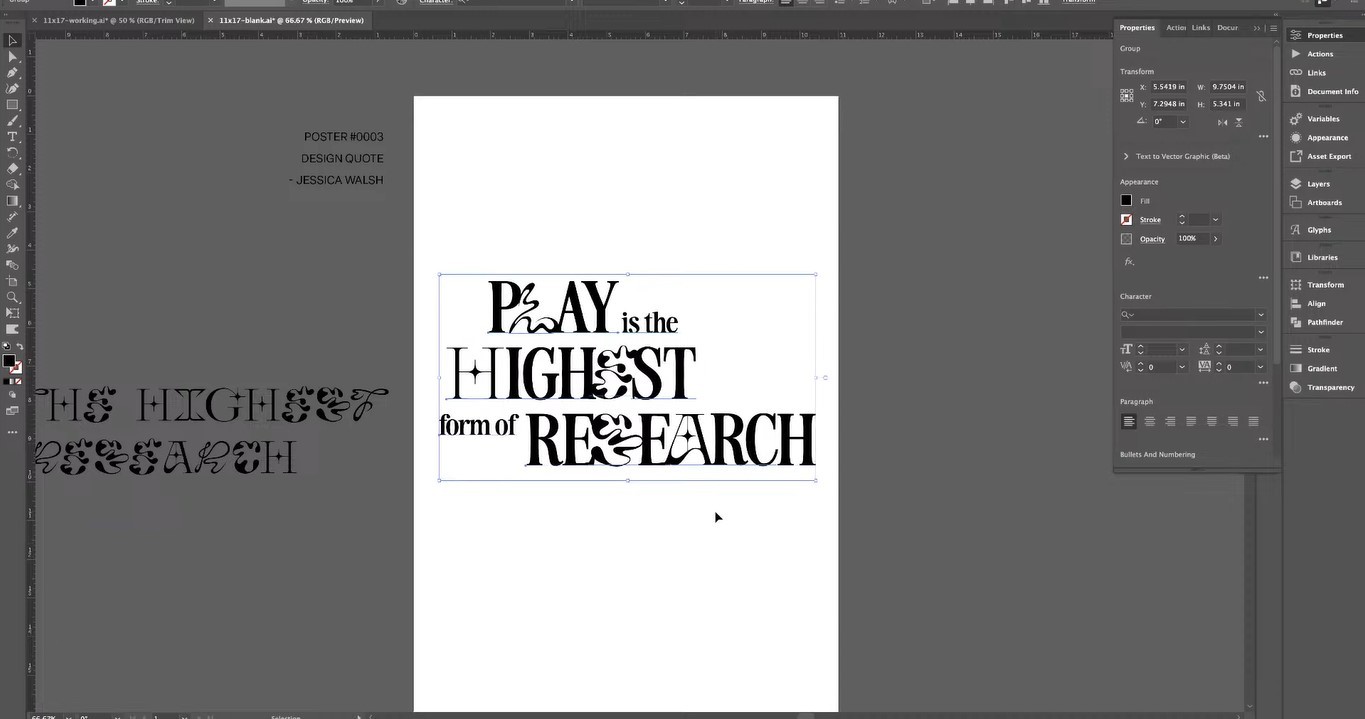The image size is (1365, 719).
Task: Click the Stroke label link in Appearance
Action: [1150, 220]
